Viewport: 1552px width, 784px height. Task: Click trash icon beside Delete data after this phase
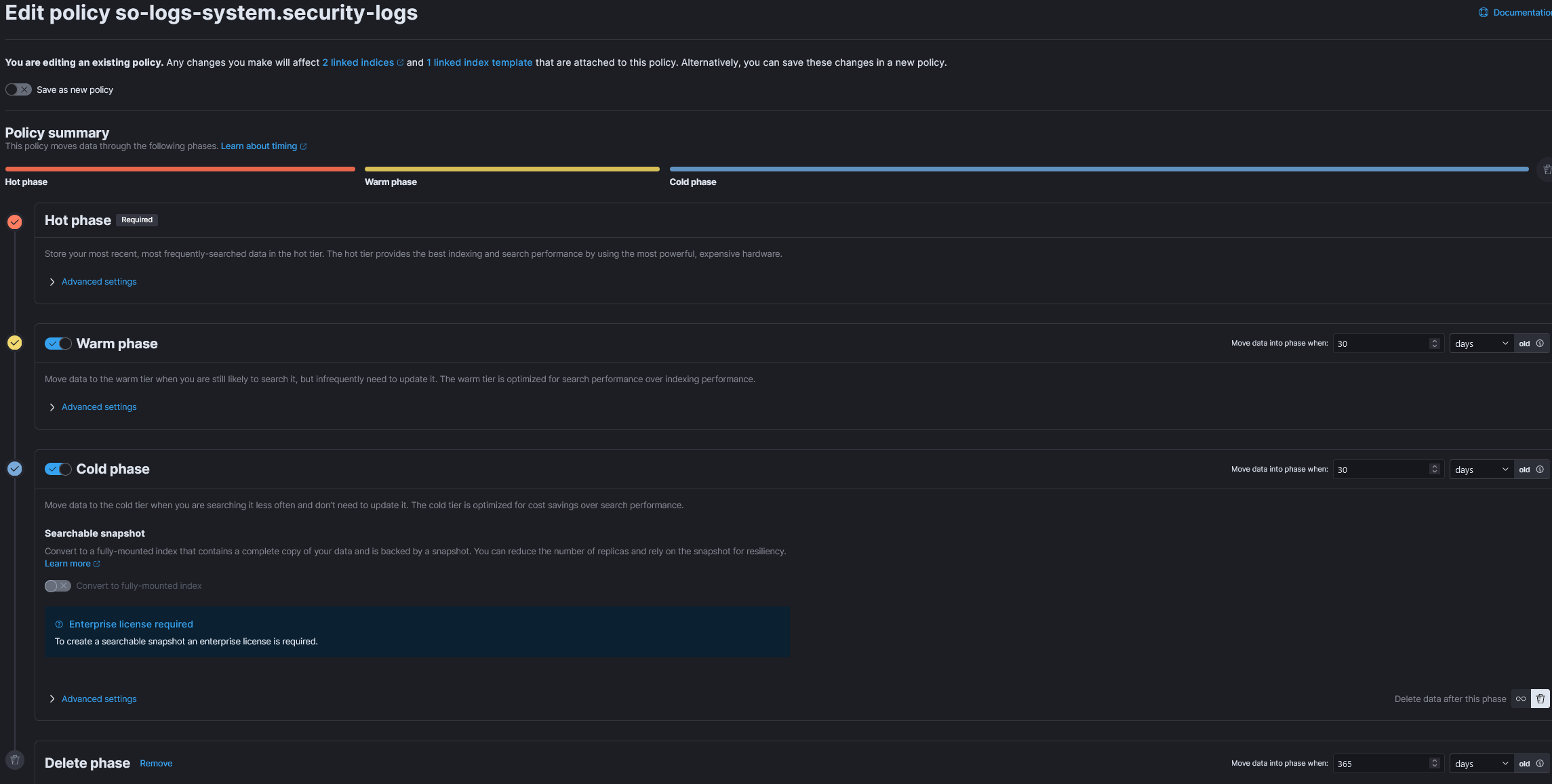[x=1540, y=699]
